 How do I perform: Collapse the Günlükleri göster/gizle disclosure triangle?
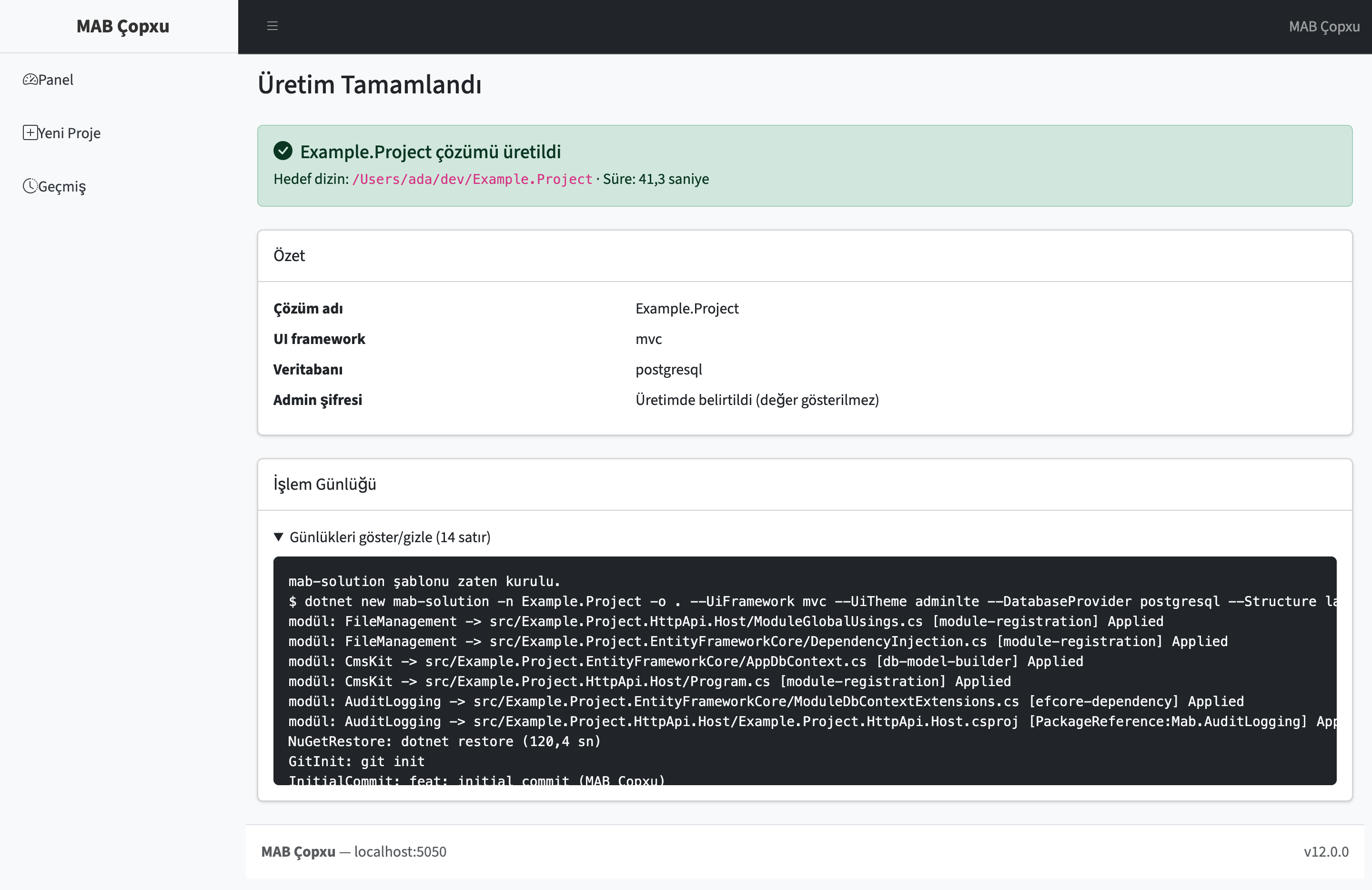pos(278,536)
